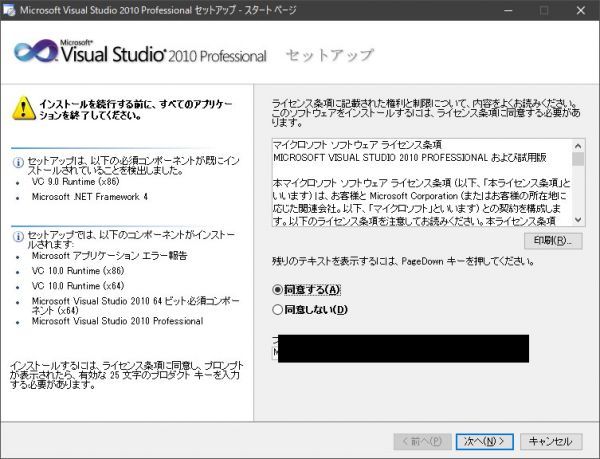The width and height of the screenshot is (600, 459).
Task: Click the yellow warning triangle icon
Action: pos(24,109)
